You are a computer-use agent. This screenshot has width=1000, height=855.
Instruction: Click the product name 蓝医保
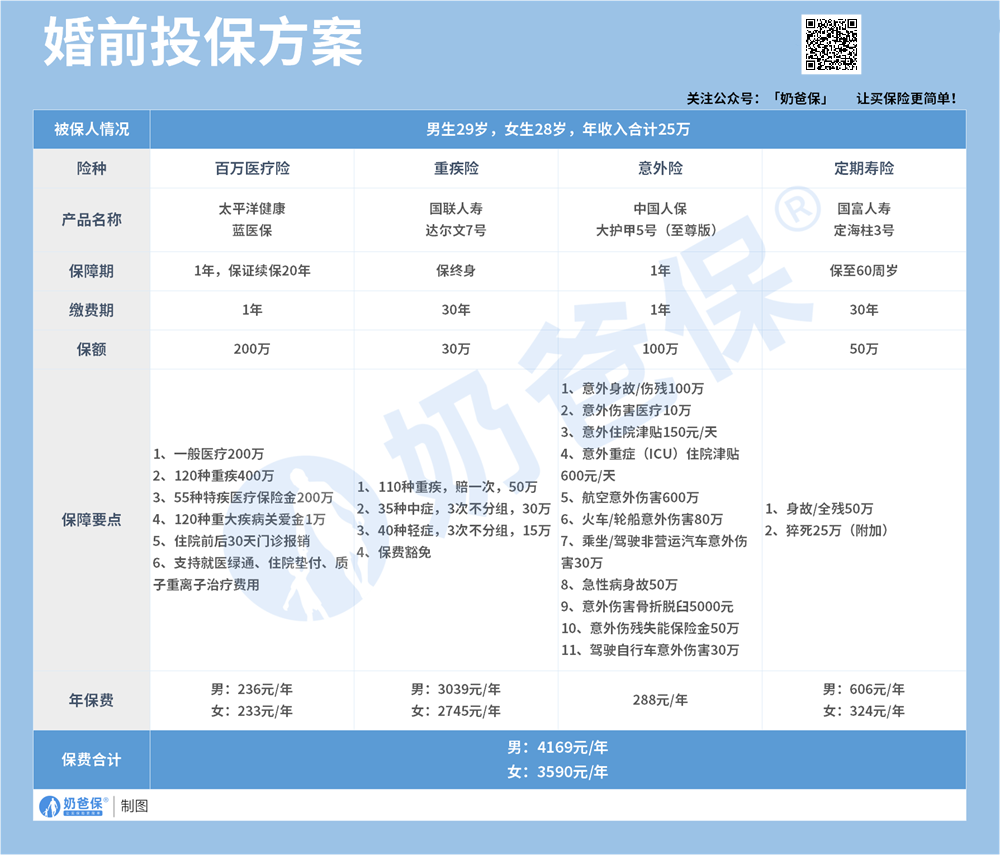(x=253, y=230)
